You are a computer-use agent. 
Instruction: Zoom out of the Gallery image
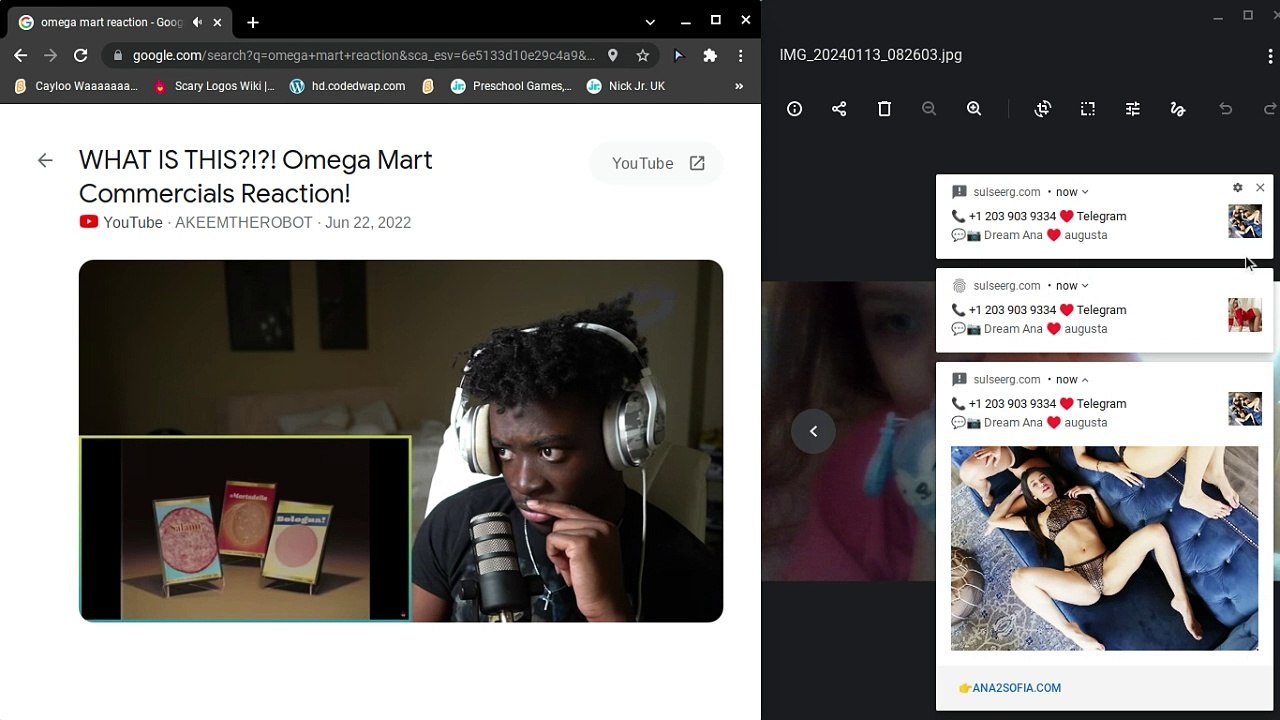click(x=929, y=109)
